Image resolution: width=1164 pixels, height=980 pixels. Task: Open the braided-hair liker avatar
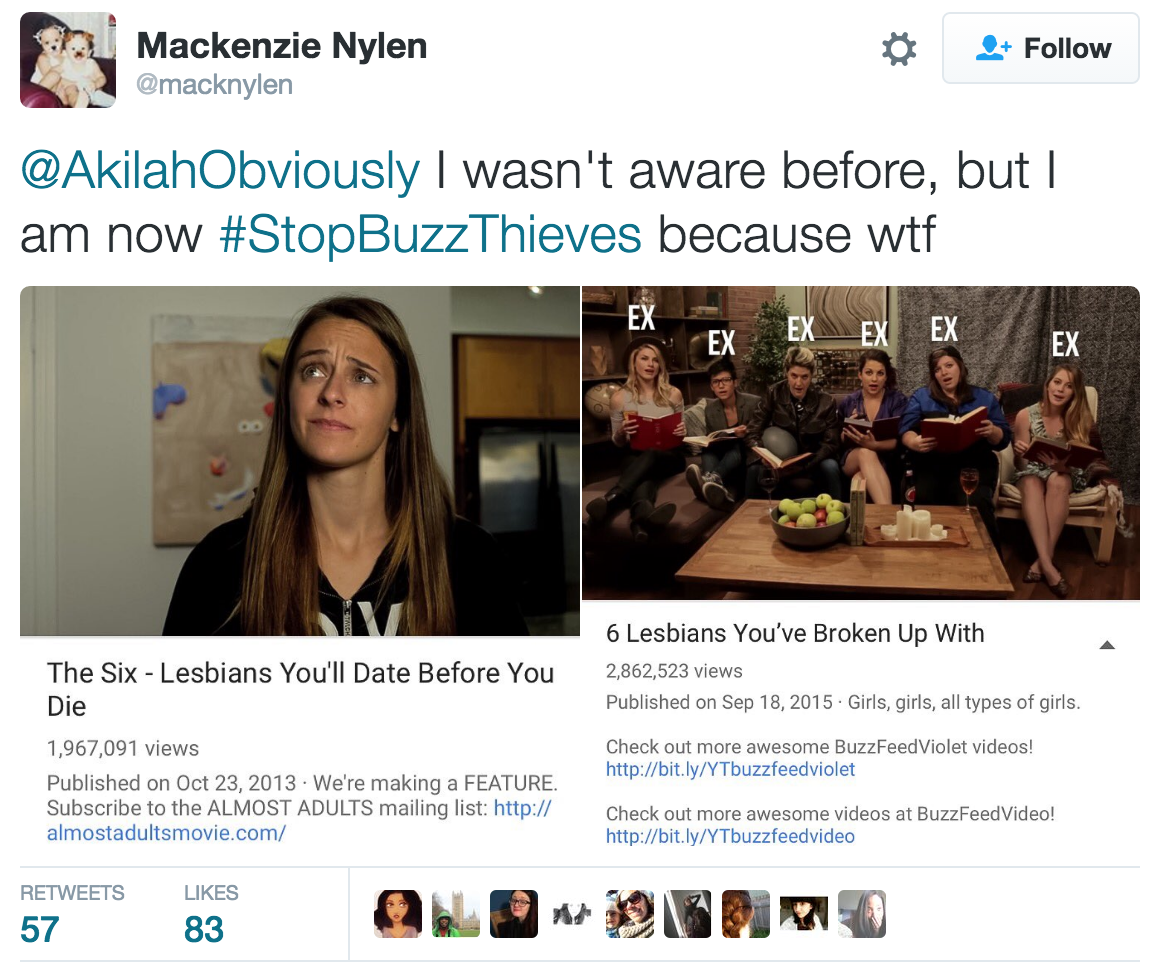(746, 914)
